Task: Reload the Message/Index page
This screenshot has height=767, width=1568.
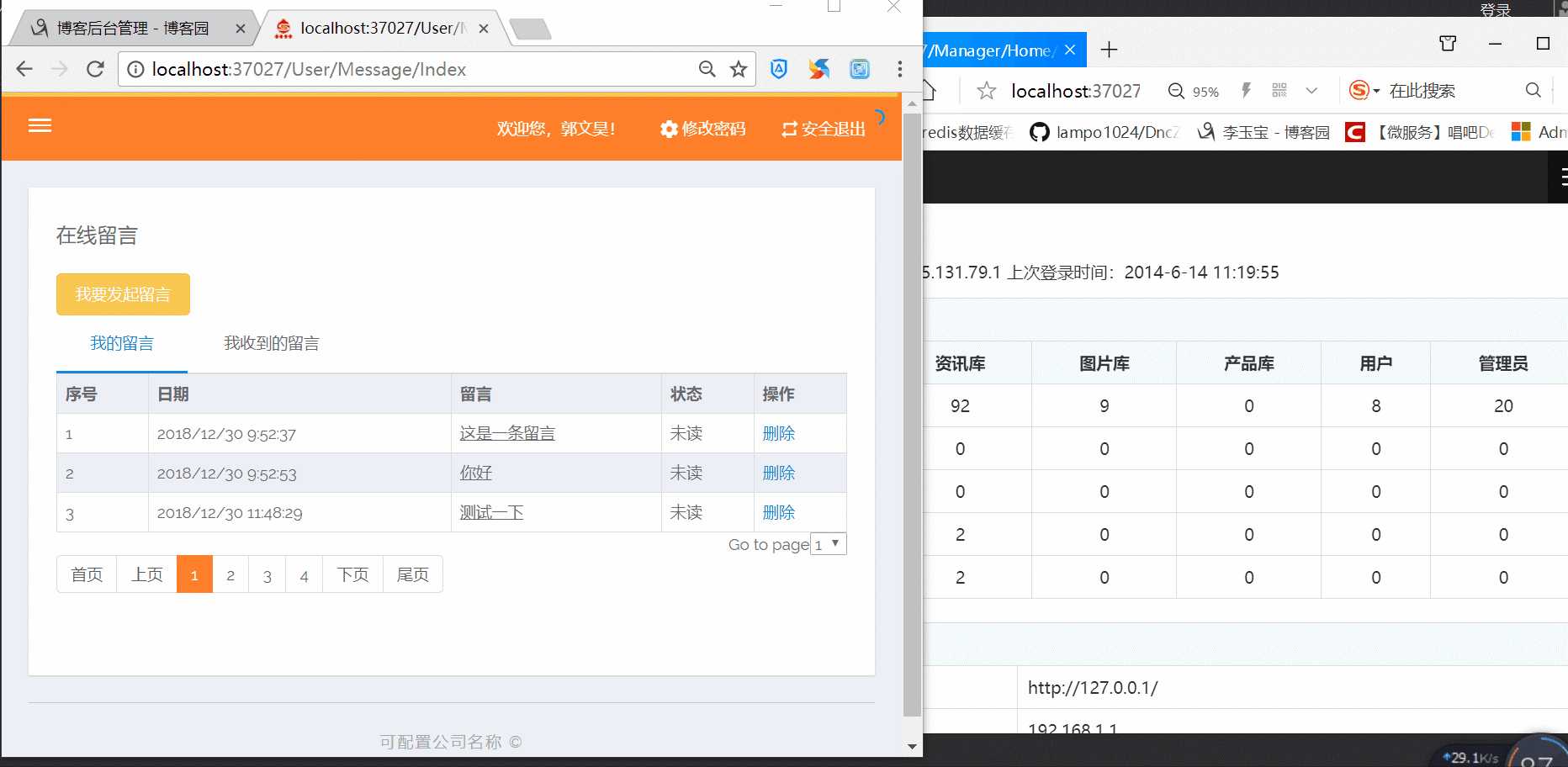Action: point(95,69)
